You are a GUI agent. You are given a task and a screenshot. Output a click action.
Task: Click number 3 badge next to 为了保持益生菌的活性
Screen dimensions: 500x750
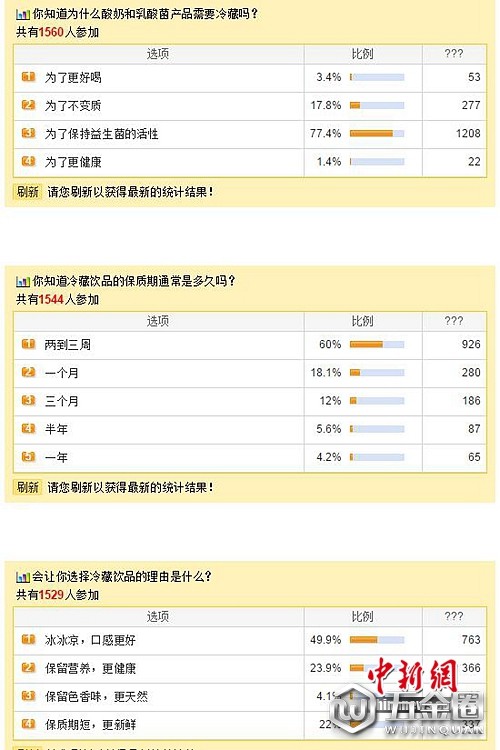(x=29, y=133)
